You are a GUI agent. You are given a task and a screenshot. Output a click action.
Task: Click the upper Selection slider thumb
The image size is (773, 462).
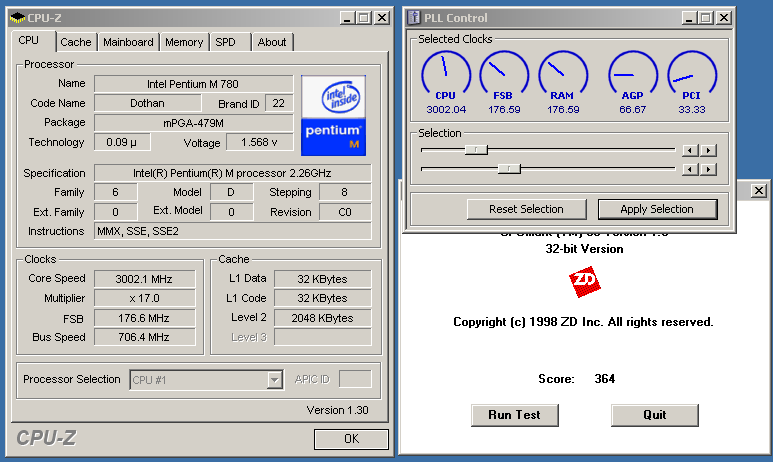tap(476, 150)
